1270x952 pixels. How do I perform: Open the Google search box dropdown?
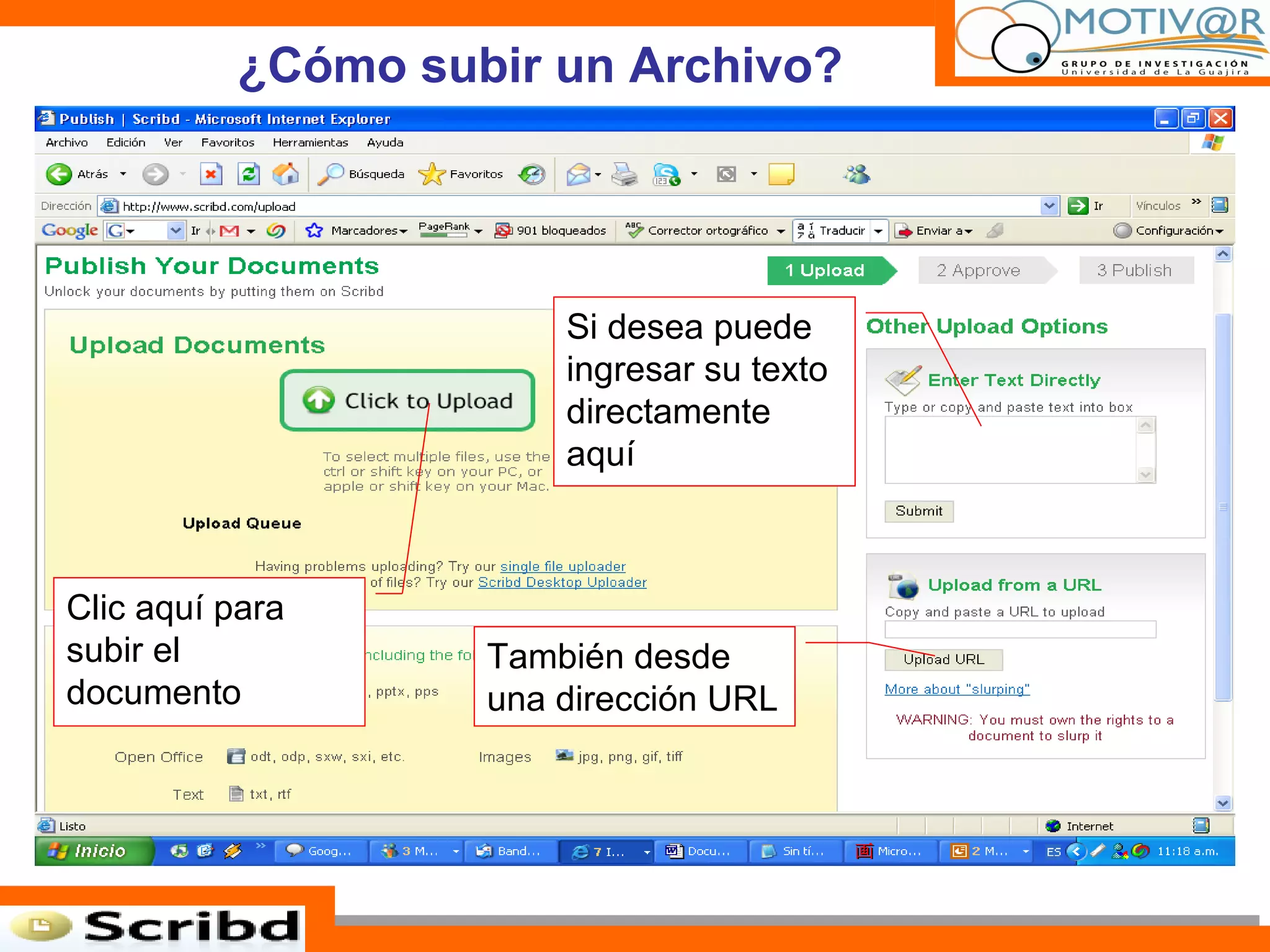pos(175,231)
